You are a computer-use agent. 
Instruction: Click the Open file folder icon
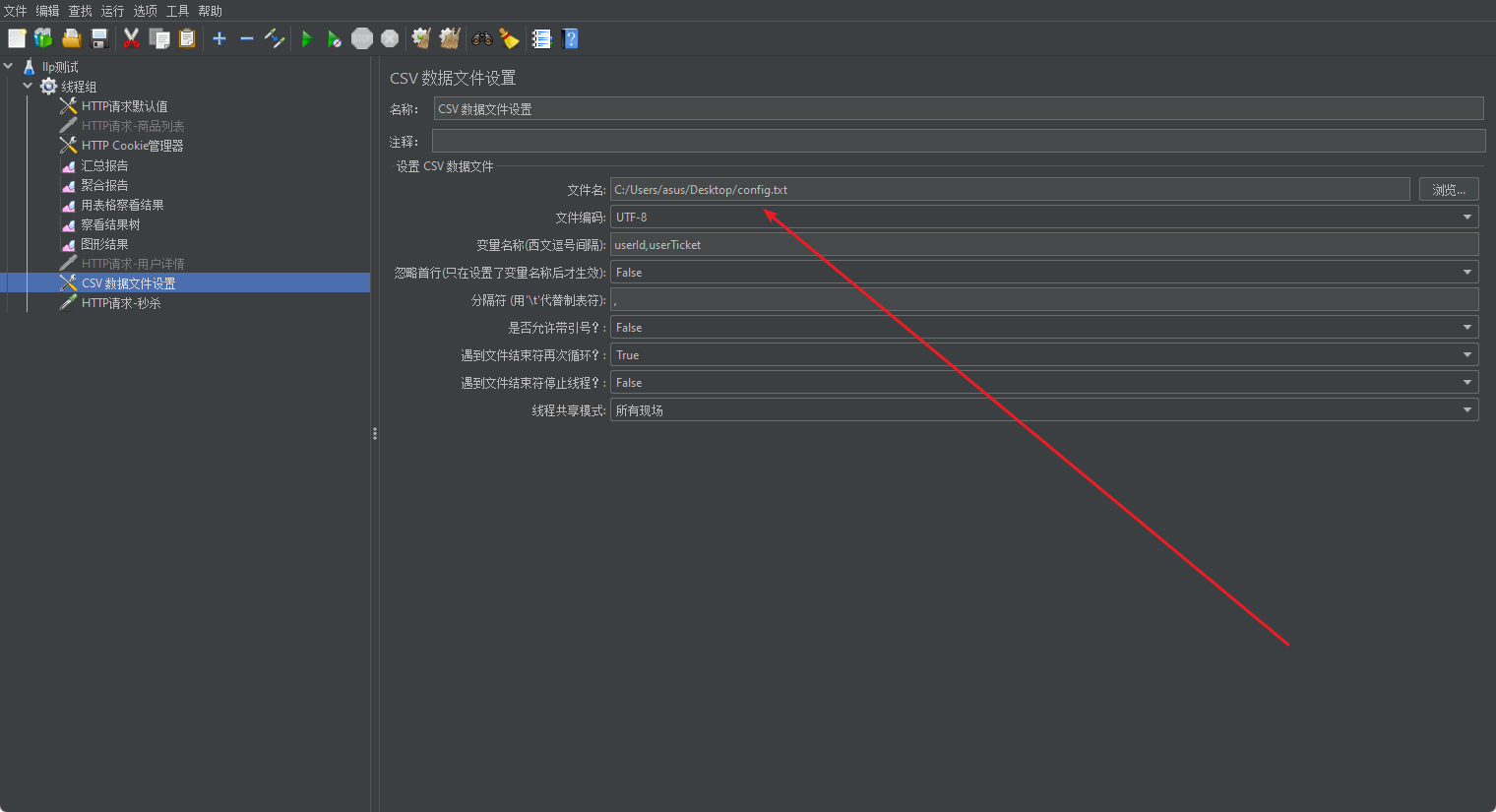(x=71, y=38)
